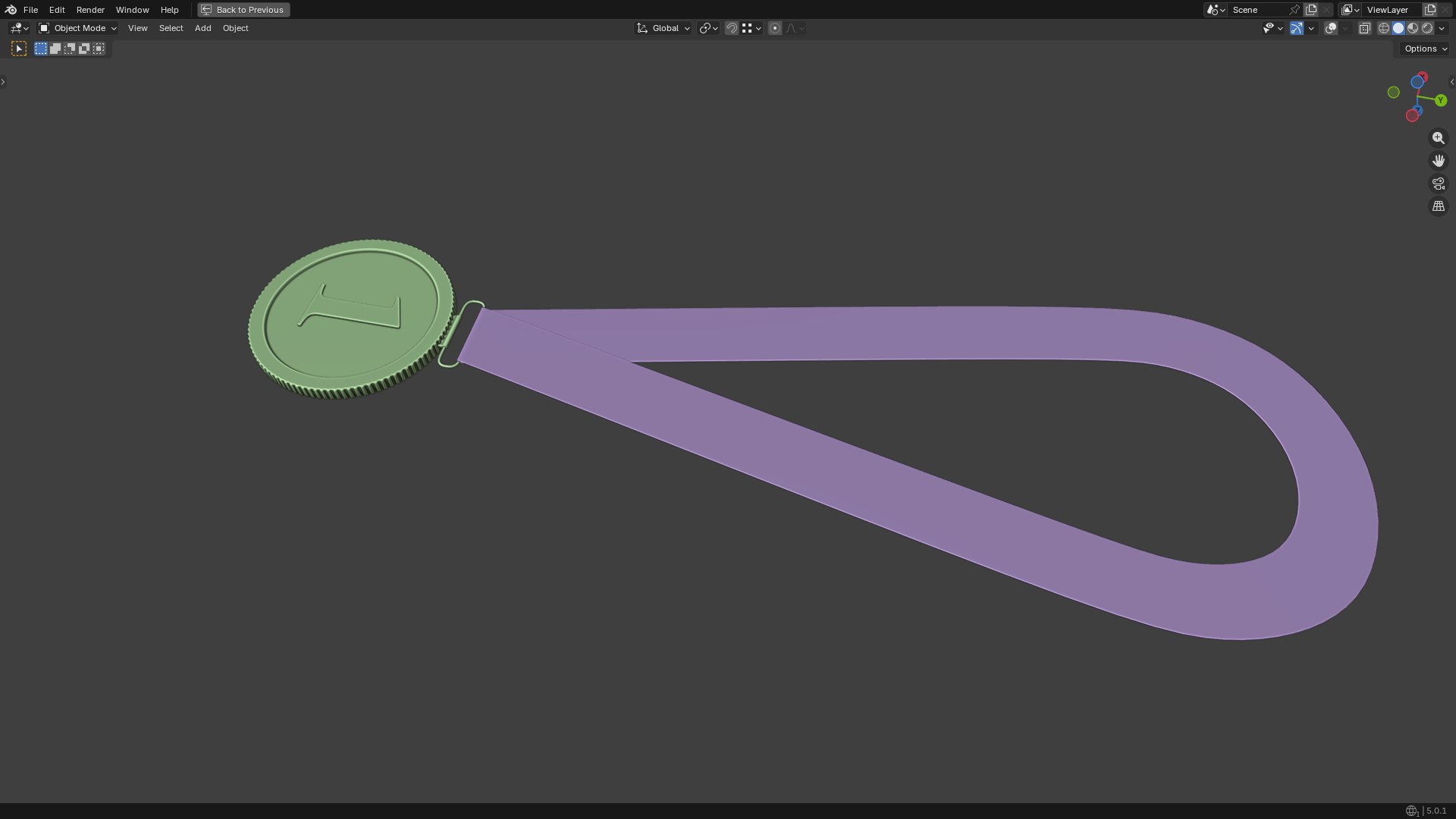Click the pan view hand icon
The image size is (1456, 819).
coord(1438,161)
